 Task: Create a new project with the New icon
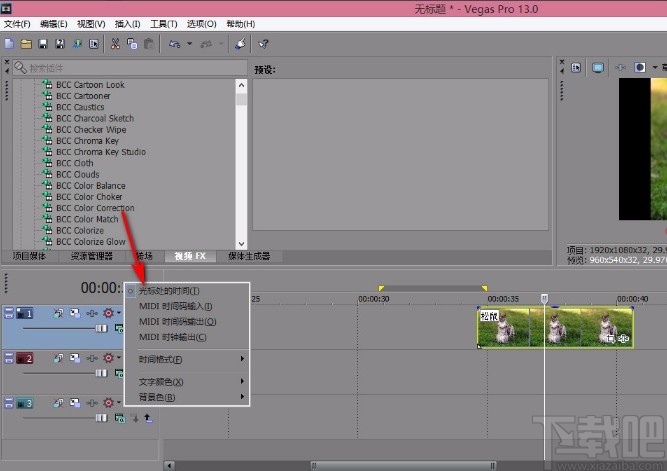9,44
